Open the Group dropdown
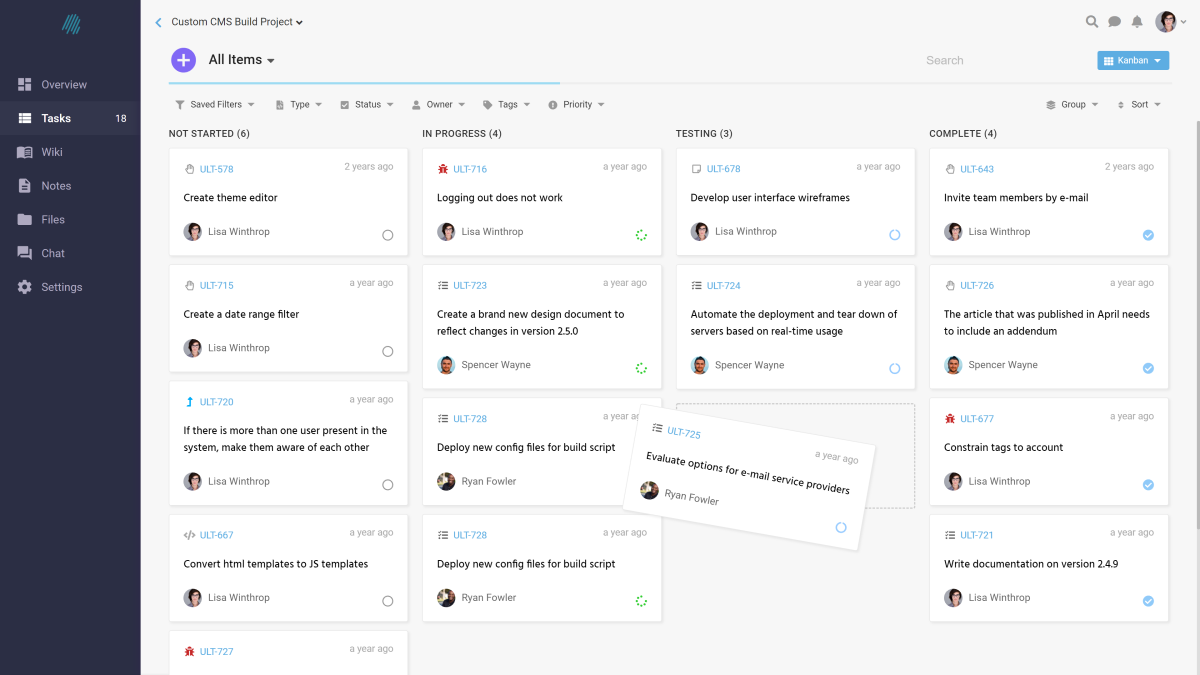This screenshot has width=1200, height=675. (x=1073, y=104)
